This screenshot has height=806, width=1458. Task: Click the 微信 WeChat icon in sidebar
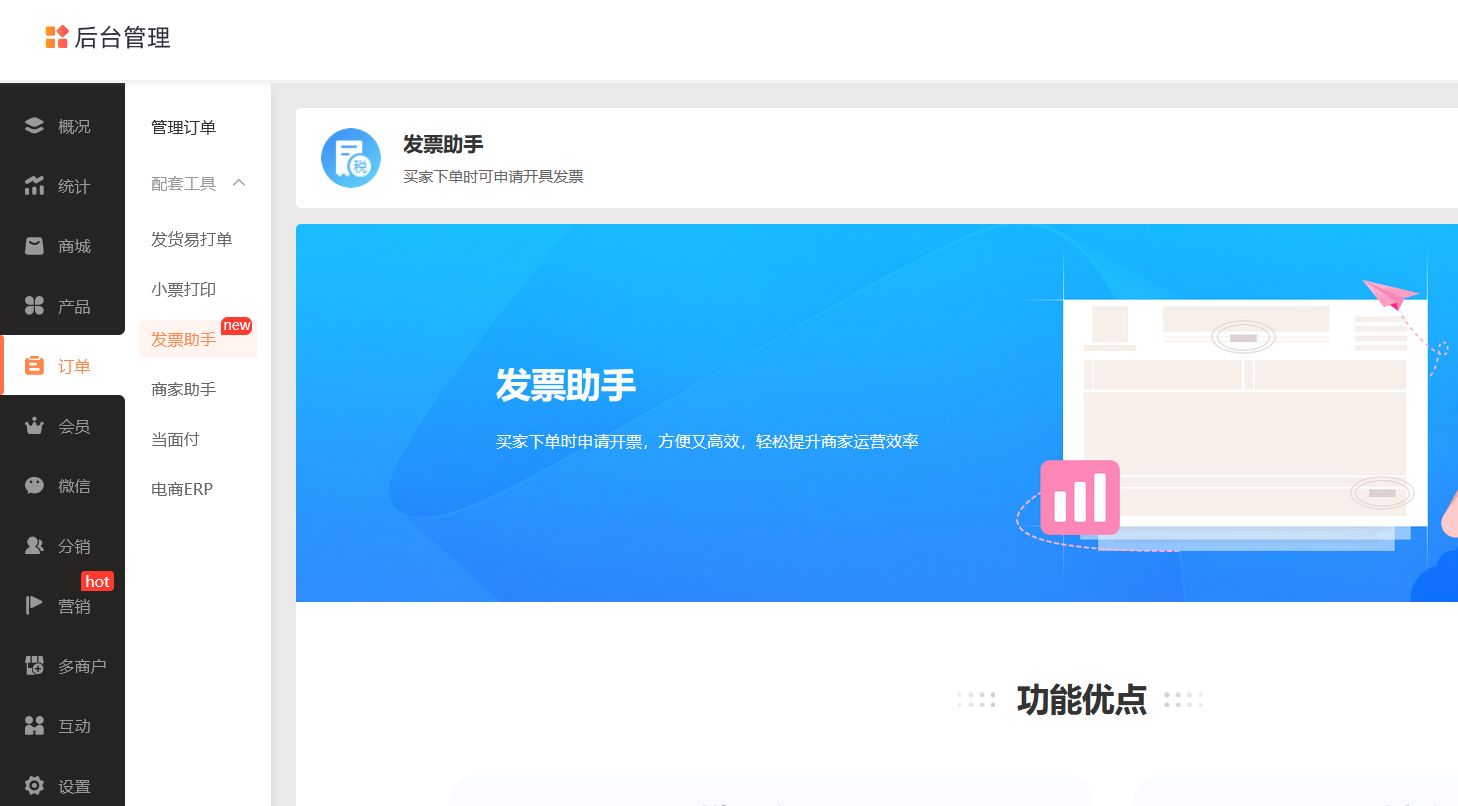pyautogui.click(x=33, y=485)
